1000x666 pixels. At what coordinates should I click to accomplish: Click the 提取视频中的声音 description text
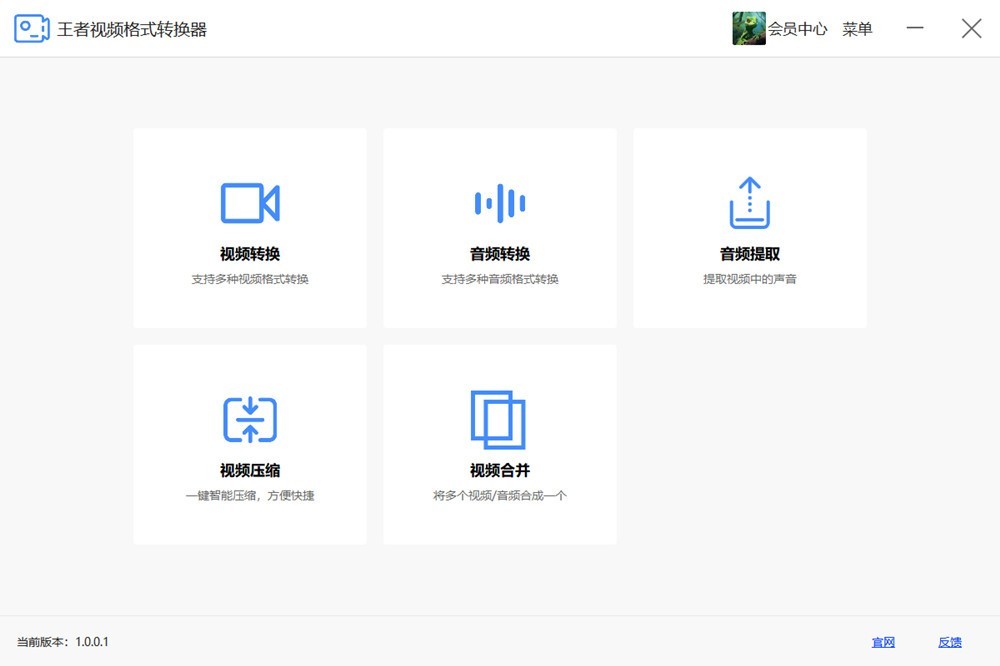pyautogui.click(x=750, y=279)
